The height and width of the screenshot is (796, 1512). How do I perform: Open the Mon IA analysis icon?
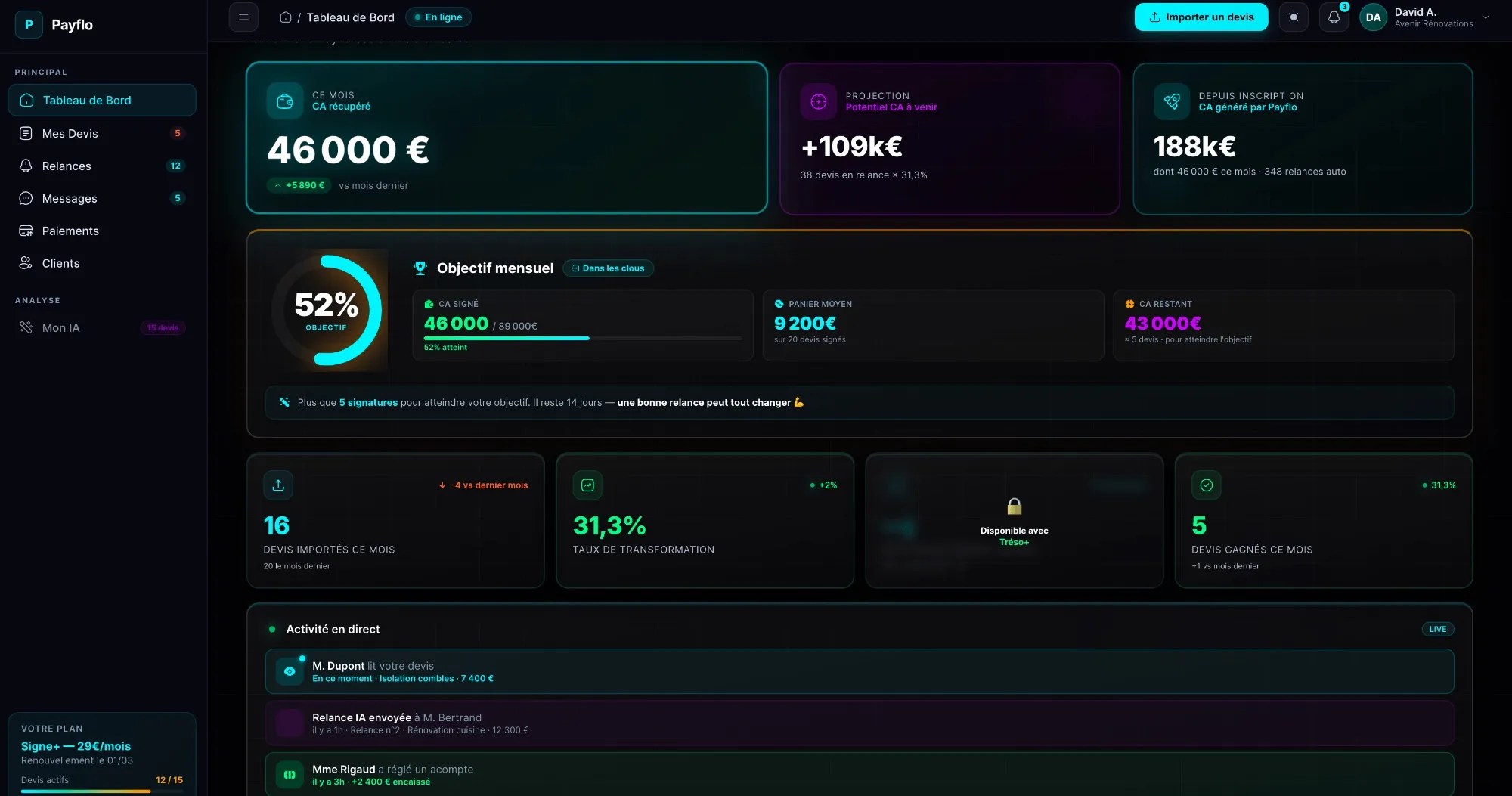coord(26,327)
